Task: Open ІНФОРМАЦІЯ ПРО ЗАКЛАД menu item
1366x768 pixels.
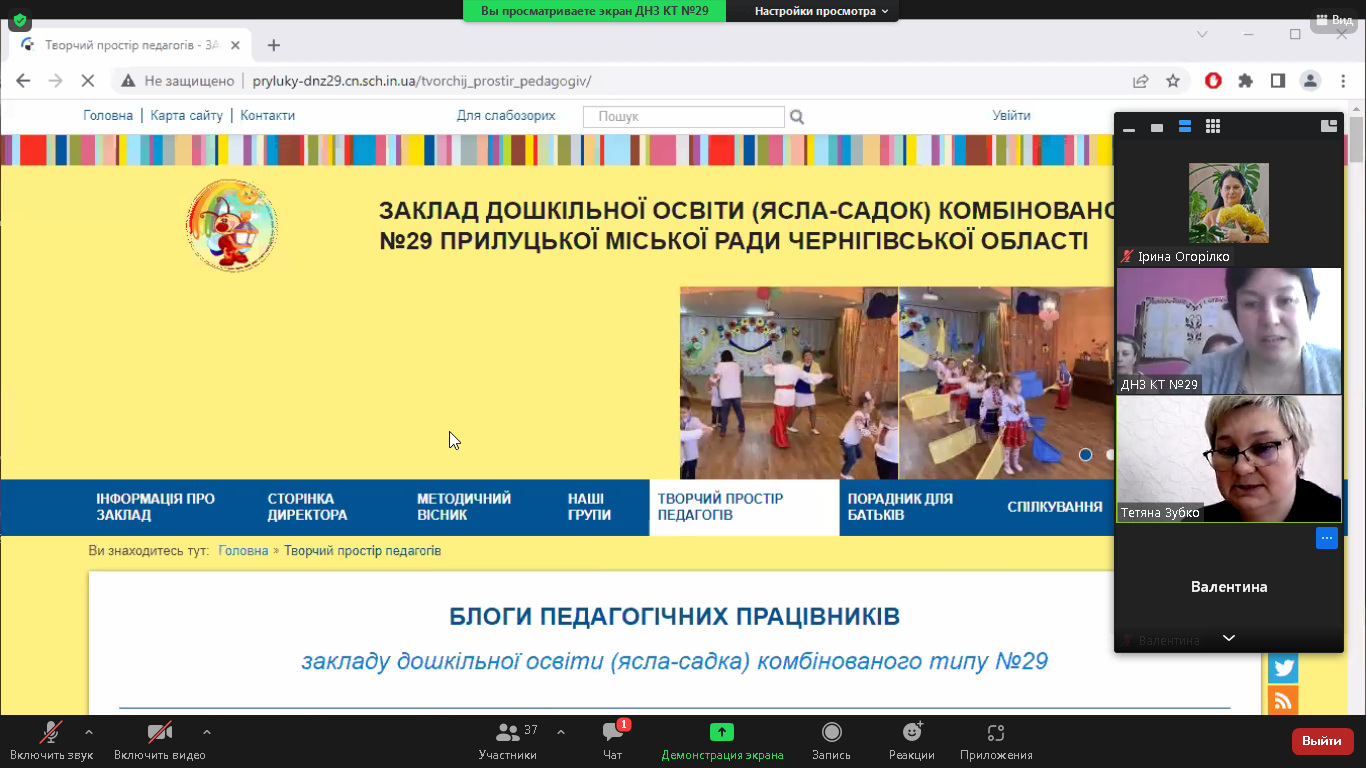Action: pyautogui.click(x=156, y=507)
